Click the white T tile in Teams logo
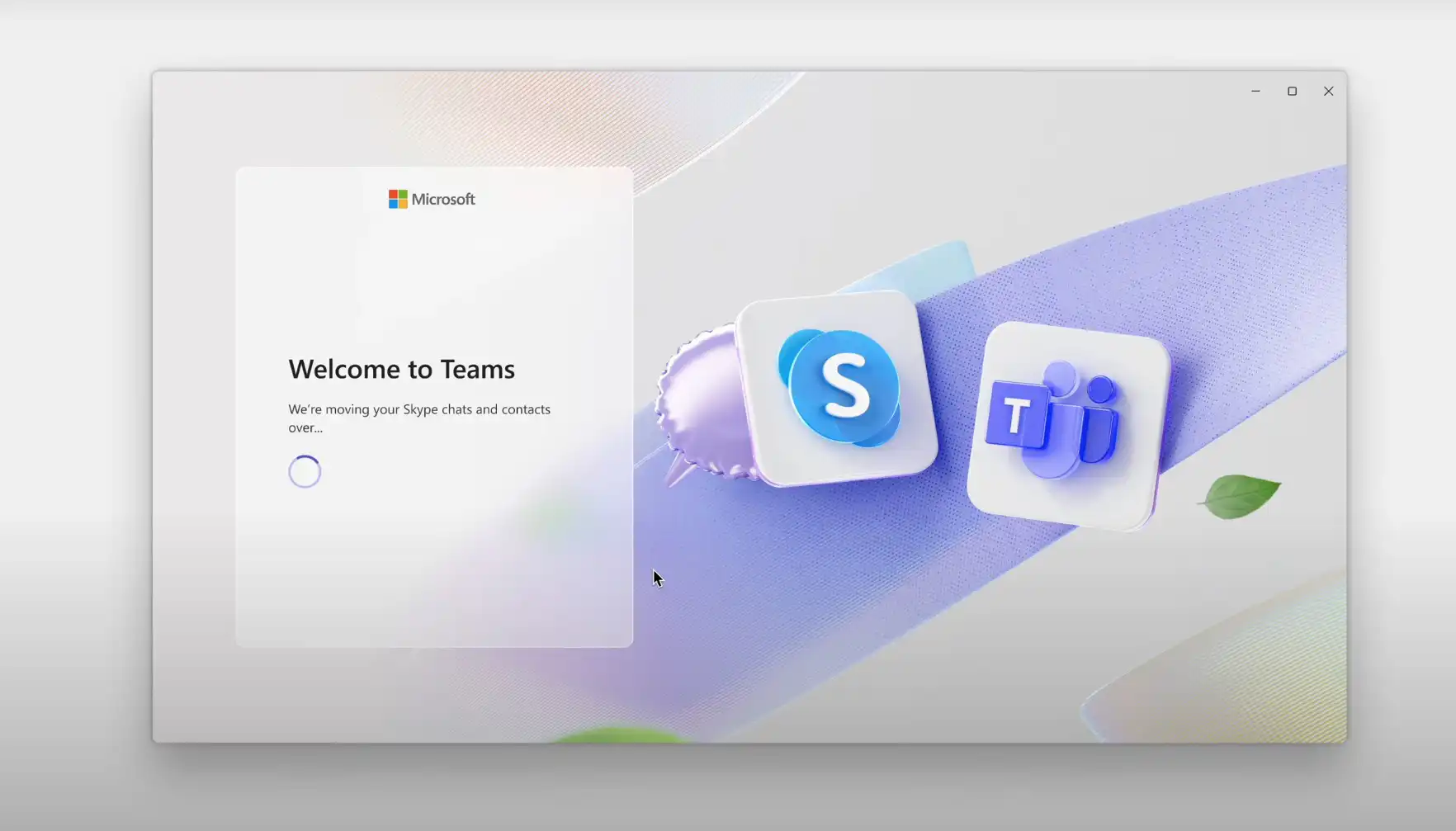Viewport: 1456px width, 831px height. (1016, 415)
